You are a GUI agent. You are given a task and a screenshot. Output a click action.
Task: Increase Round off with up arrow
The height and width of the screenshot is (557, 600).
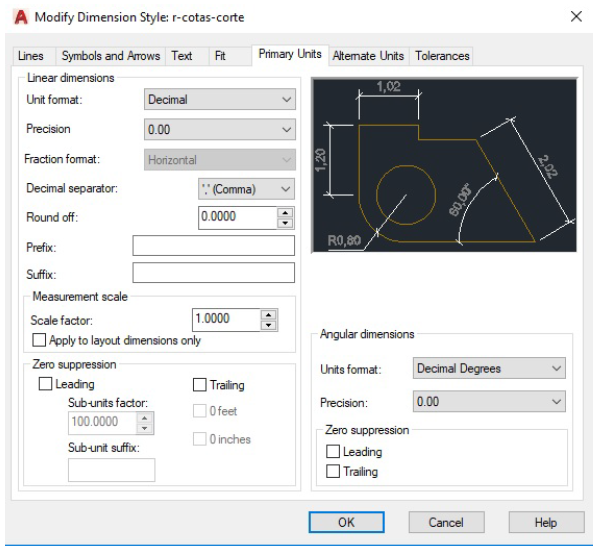click(x=285, y=213)
